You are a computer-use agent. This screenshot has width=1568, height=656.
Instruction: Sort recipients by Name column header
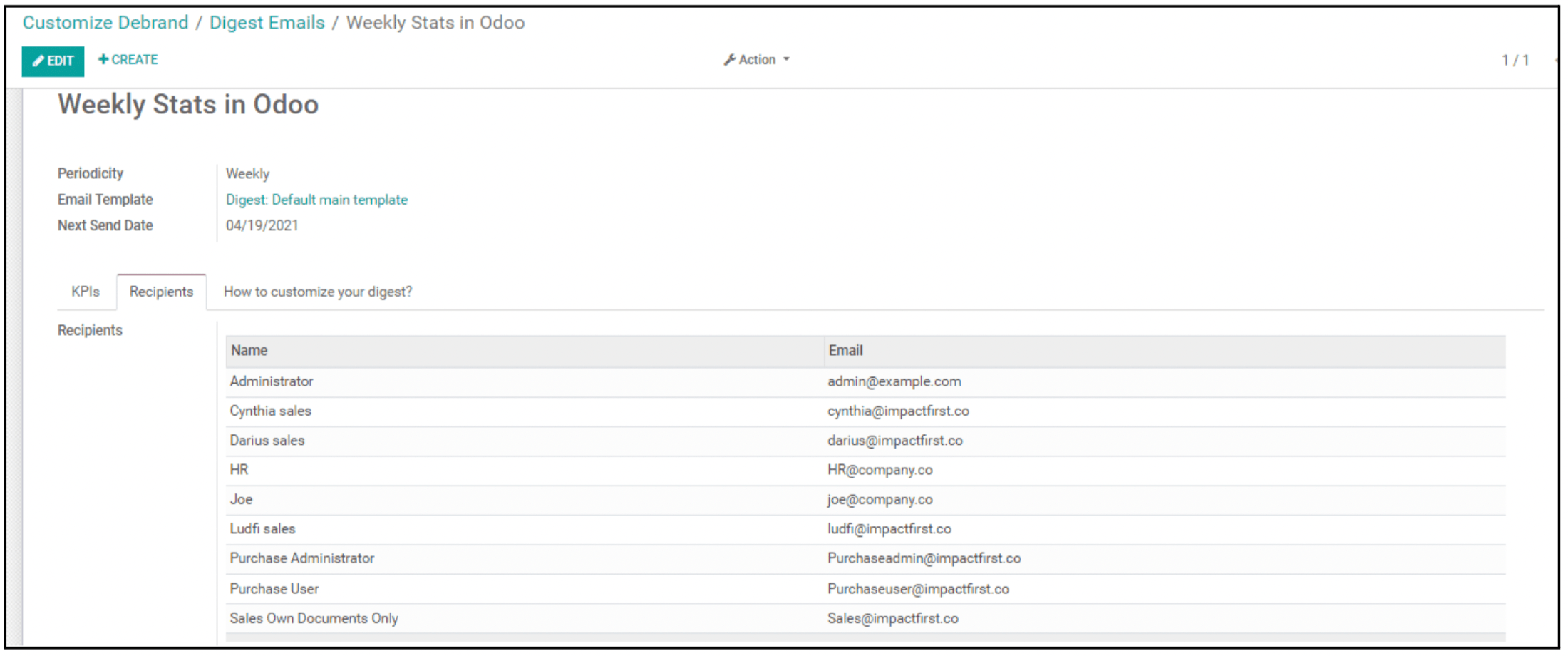click(249, 351)
